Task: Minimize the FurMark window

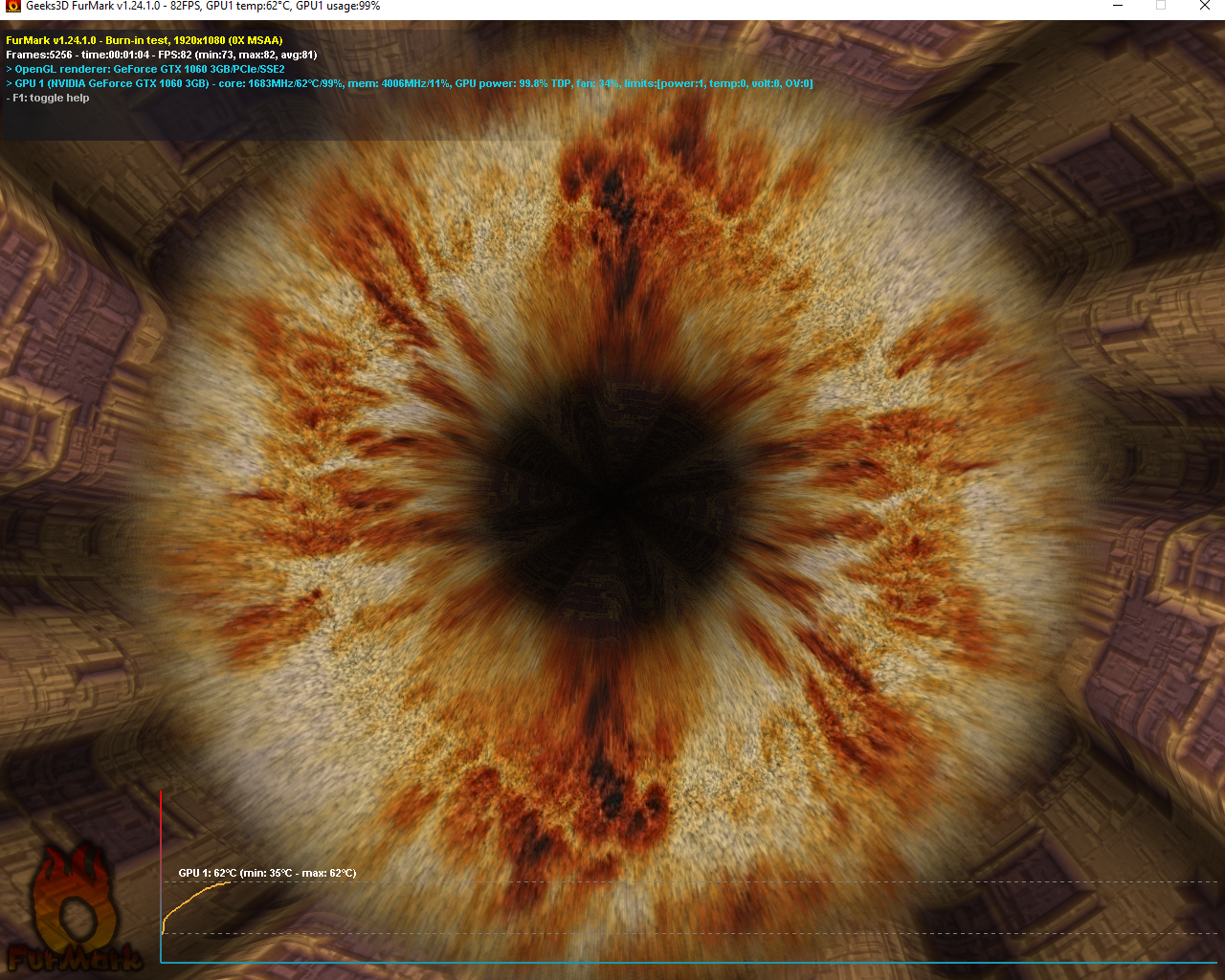Action: [1118, 6]
